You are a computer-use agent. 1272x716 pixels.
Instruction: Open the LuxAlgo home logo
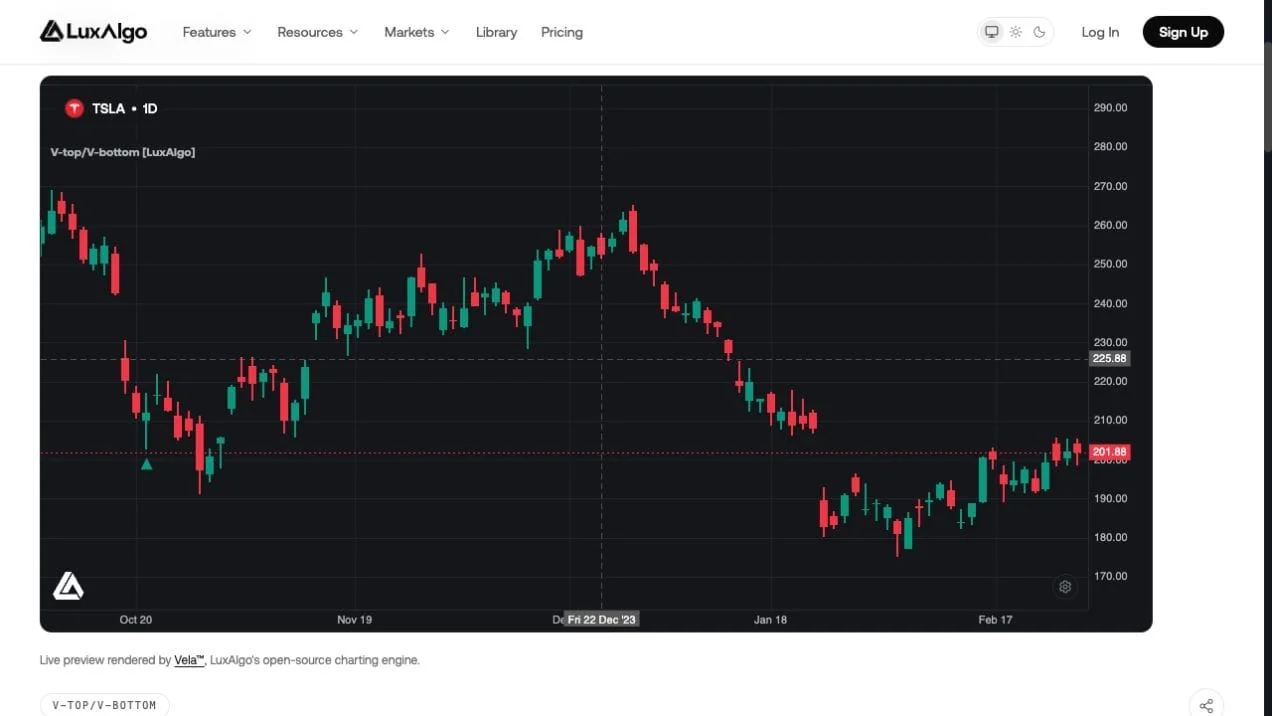(93, 32)
